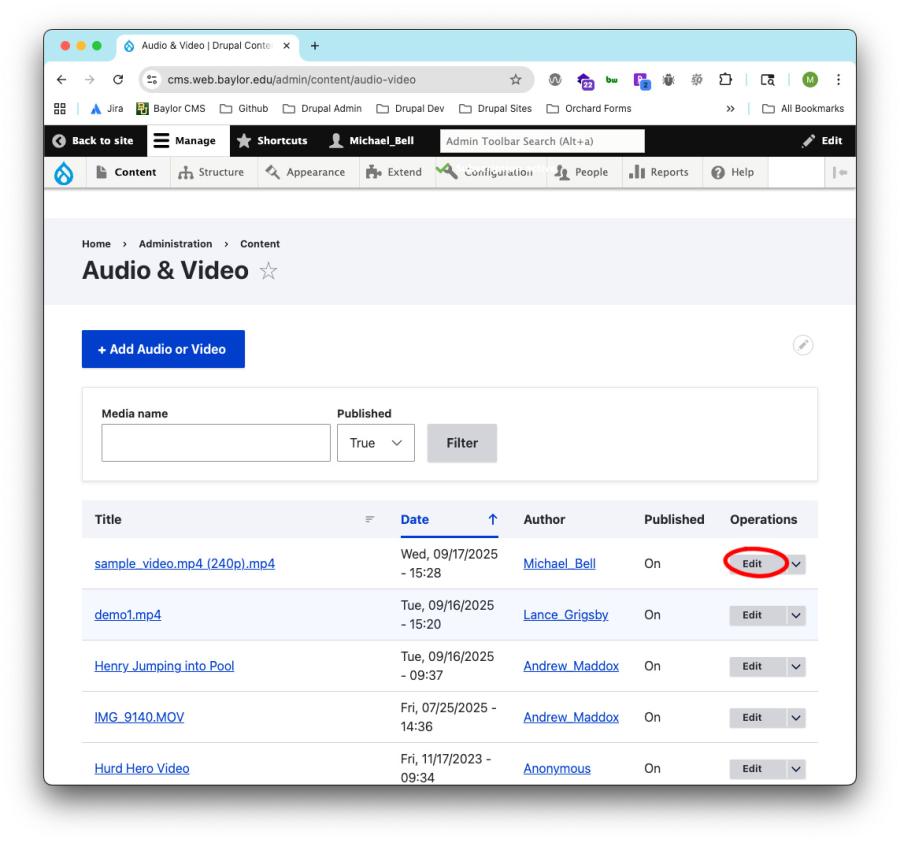
Task: Open the demo1.mp4 link
Action: pos(127,615)
